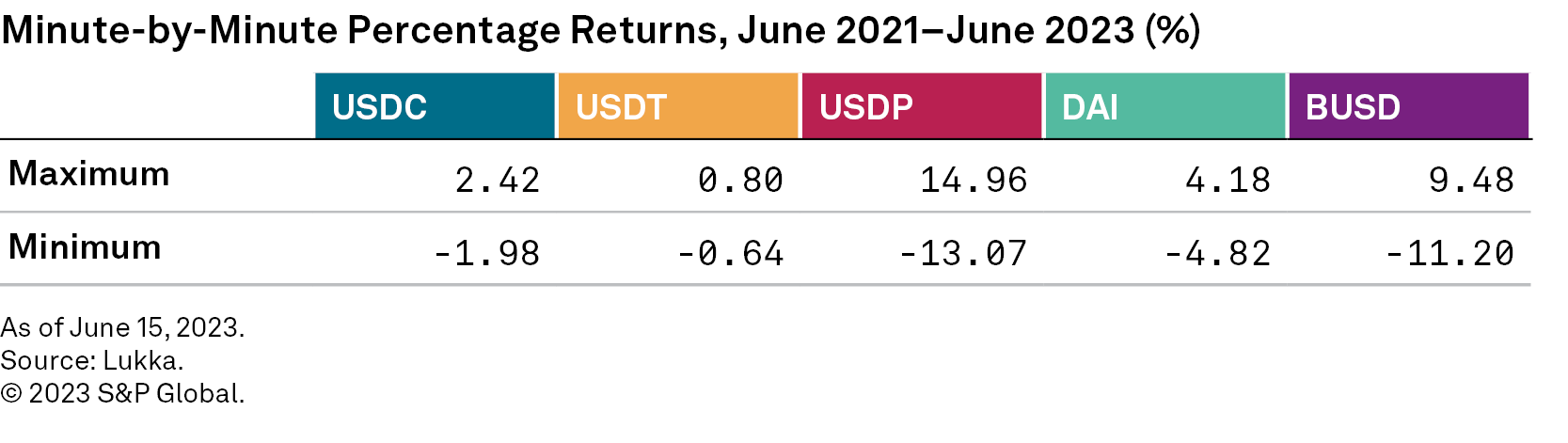This screenshot has width=1568, height=443.
Task: Select the Minimum row label
Action: (x=86, y=248)
